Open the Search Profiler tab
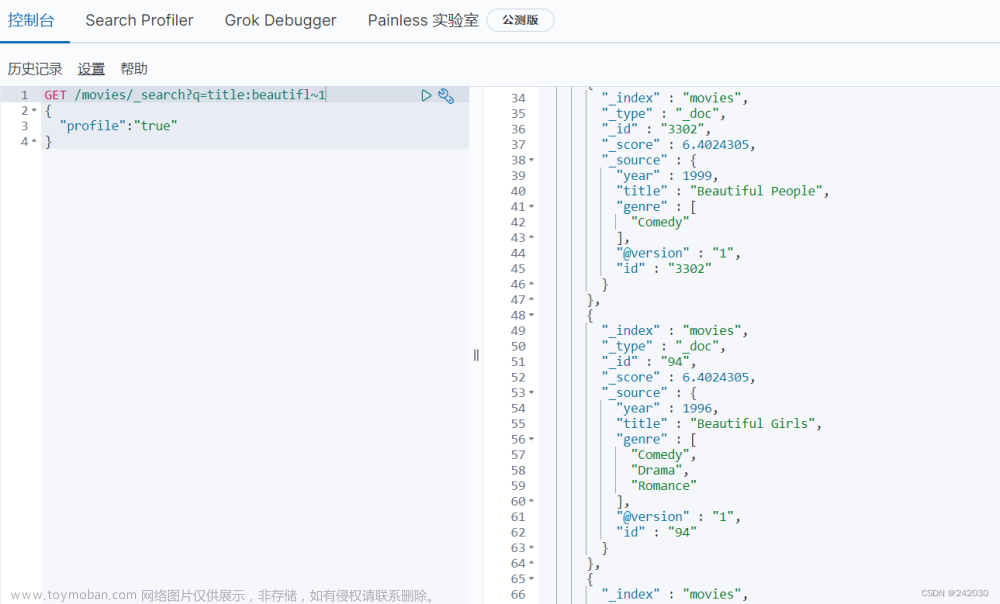The image size is (1000, 604). (139, 20)
